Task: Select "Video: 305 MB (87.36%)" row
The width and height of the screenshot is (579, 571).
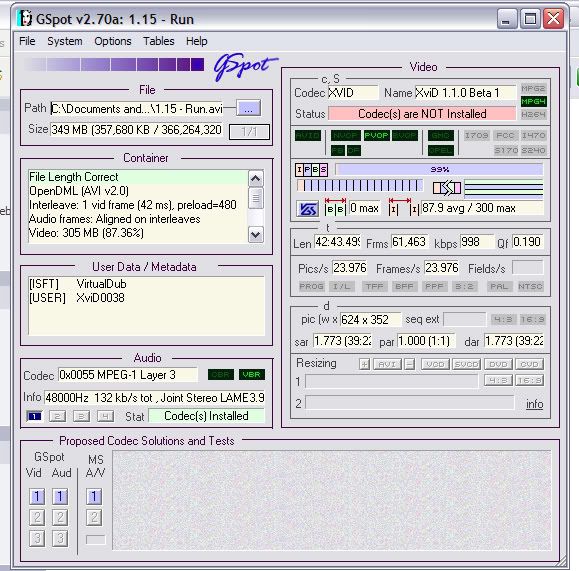Action: [137, 233]
